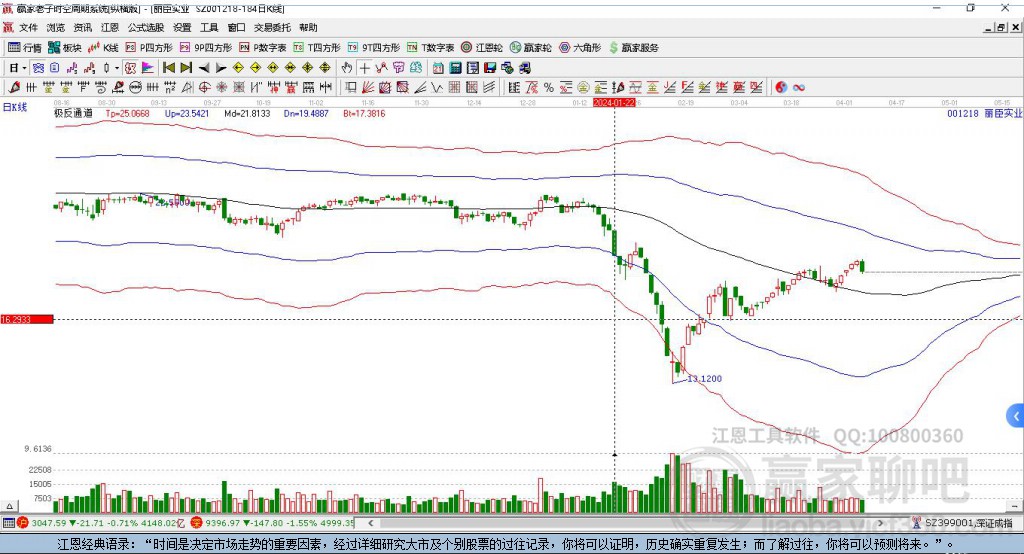
Task: Click the blue infinity loop icon
Action: point(799,88)
